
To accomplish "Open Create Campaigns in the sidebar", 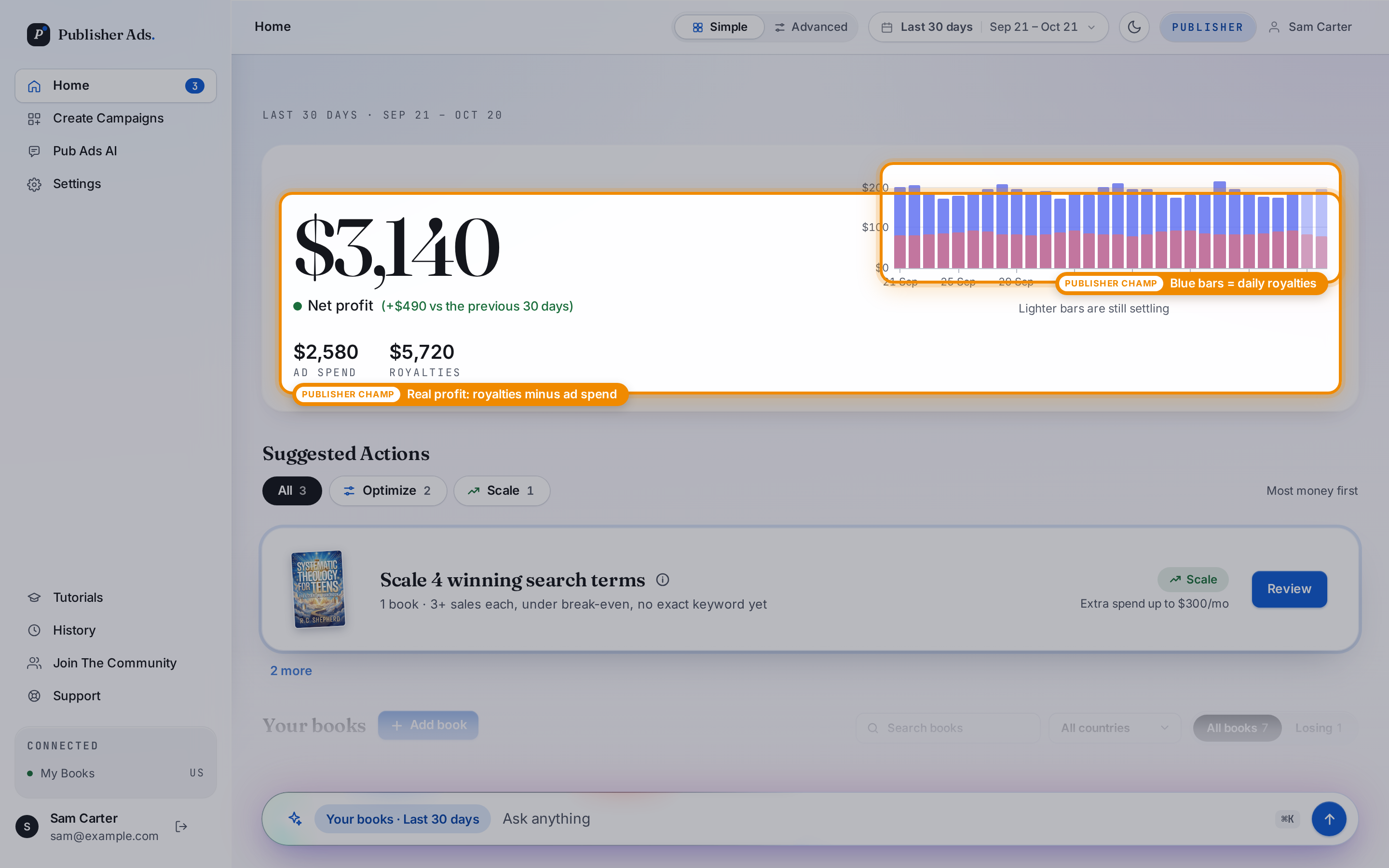I will [115, 118].
